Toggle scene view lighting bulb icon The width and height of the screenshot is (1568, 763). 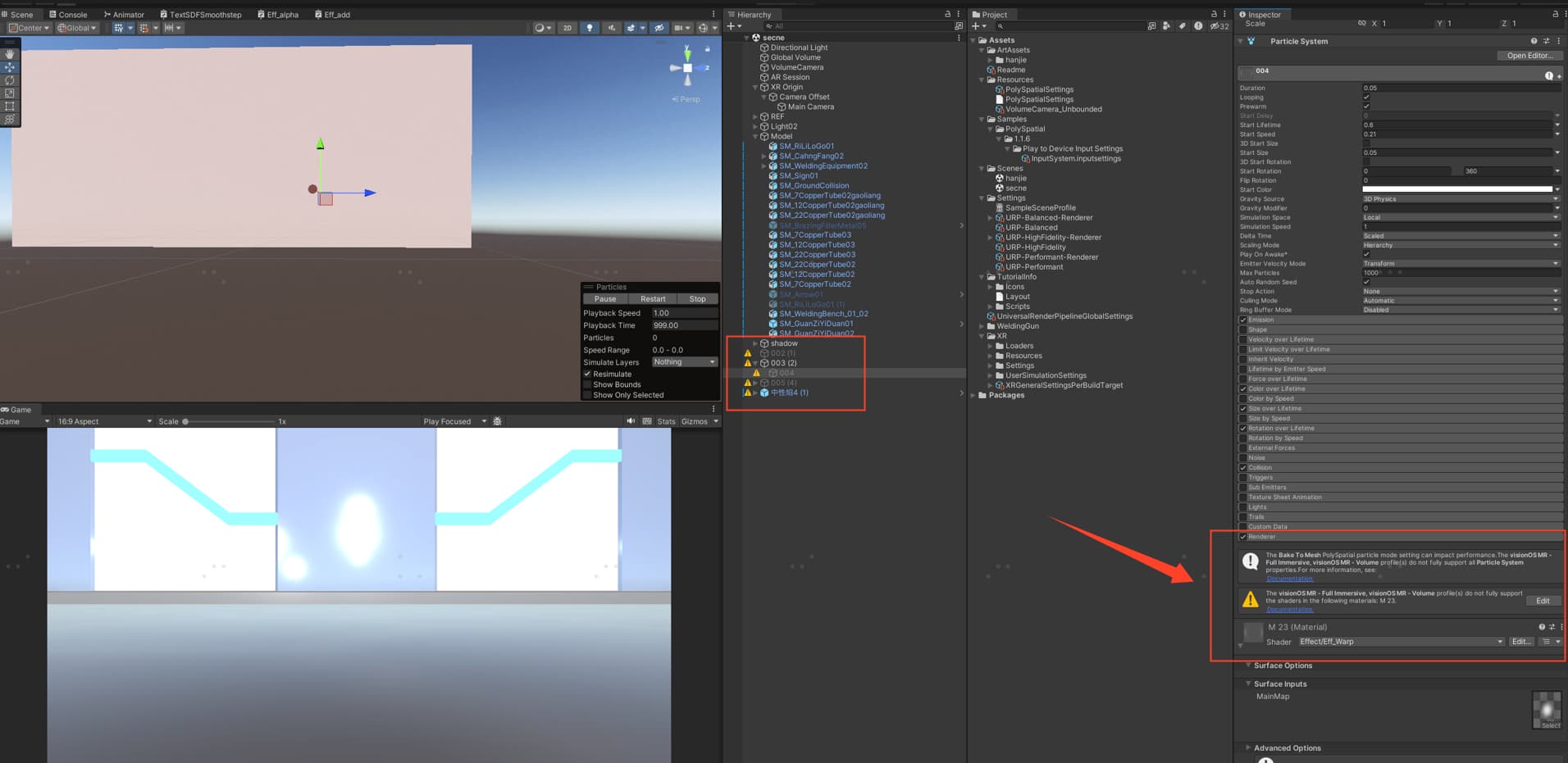pyautogui.click(x=590, y=27)
